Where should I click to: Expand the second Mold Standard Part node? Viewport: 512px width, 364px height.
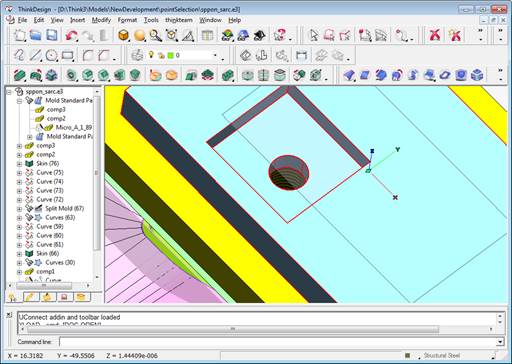[x=30, y=137]
